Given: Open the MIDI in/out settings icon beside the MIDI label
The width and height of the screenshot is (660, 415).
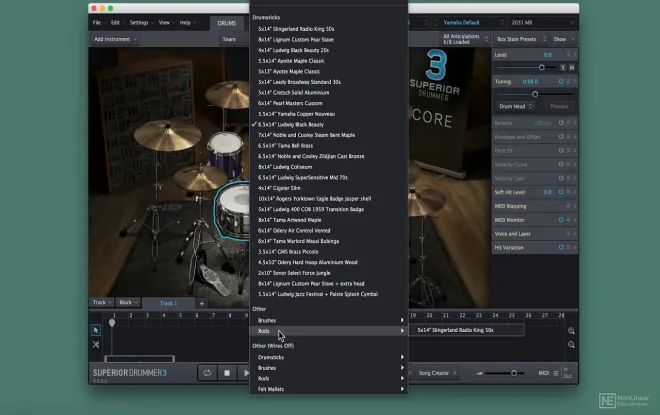Looking at the screenshot, I should [556, 373].
